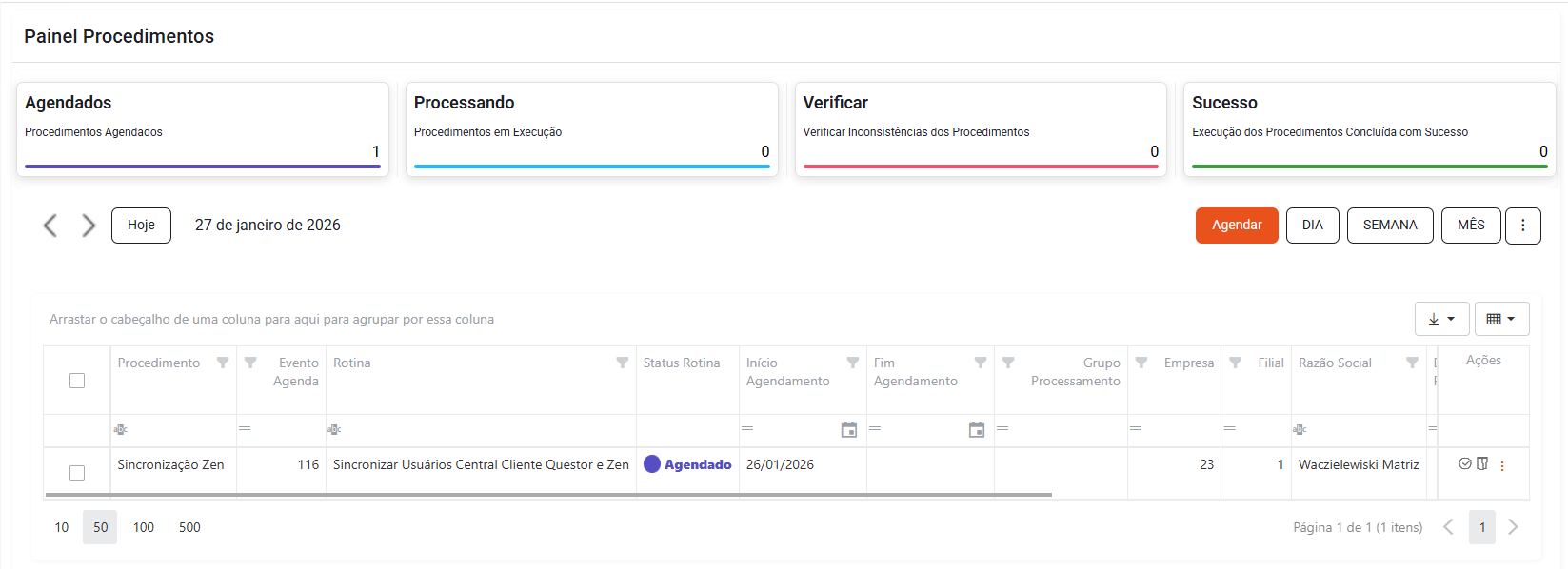The image size is (1568, 569).
Task: Click the orange Agendar button
Action: 1236,226
